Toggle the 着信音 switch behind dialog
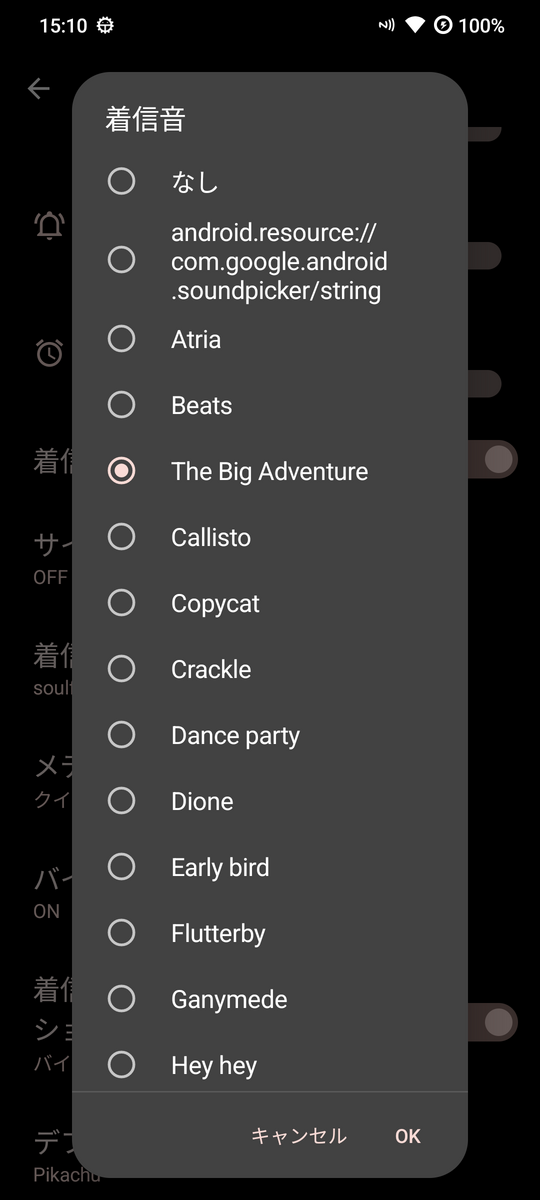This screenshot has width=540, height=1200. 494,459
